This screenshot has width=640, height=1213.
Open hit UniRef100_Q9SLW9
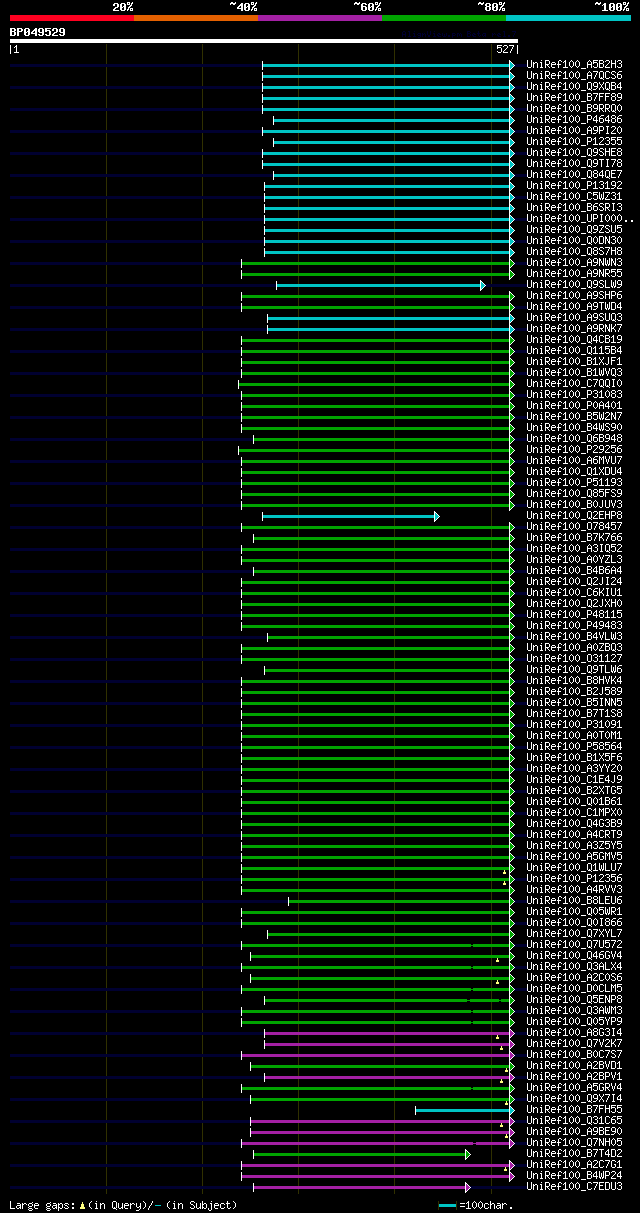coord(574,284)
